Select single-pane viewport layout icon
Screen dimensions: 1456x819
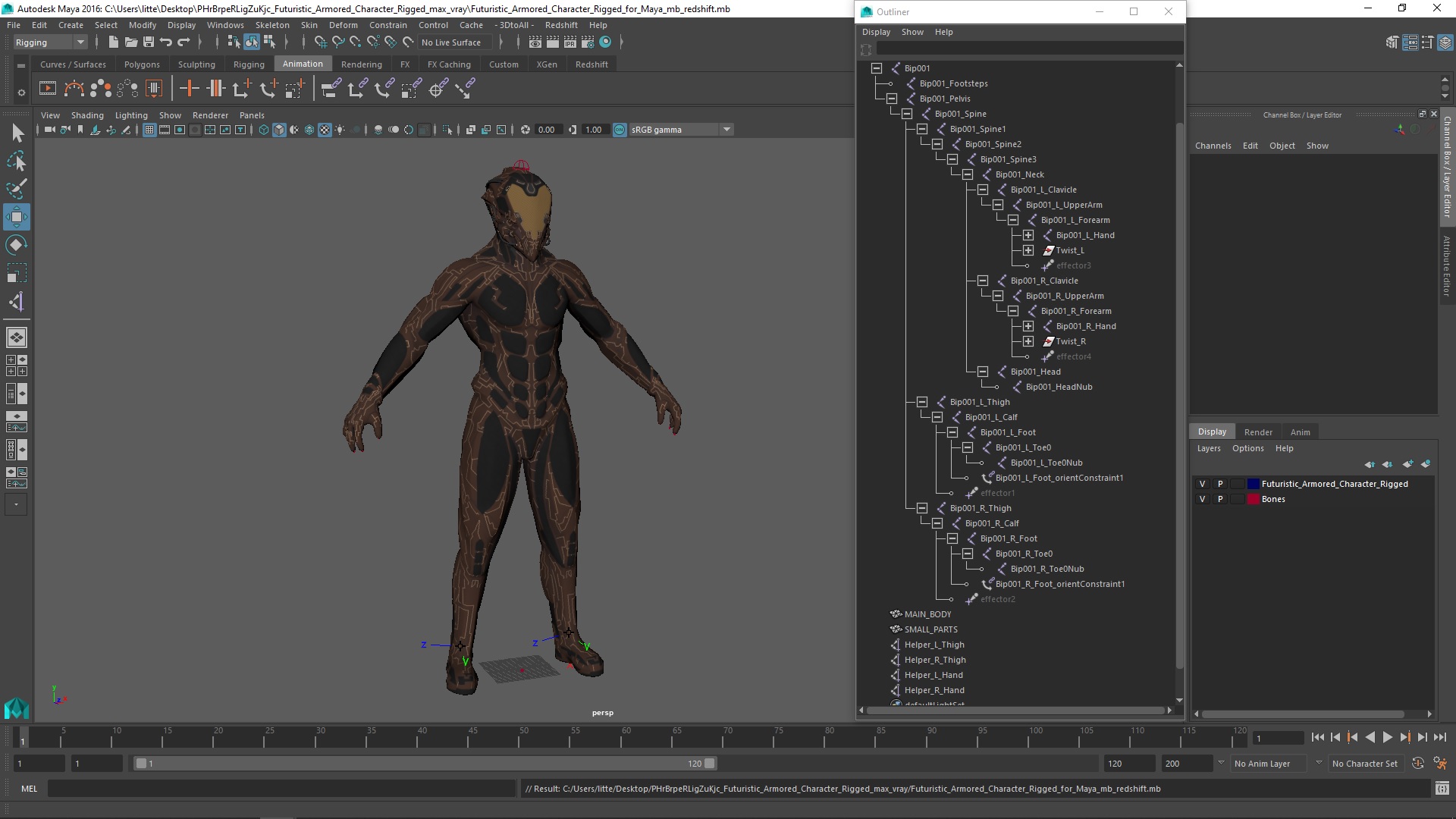[x=17, y=337]
